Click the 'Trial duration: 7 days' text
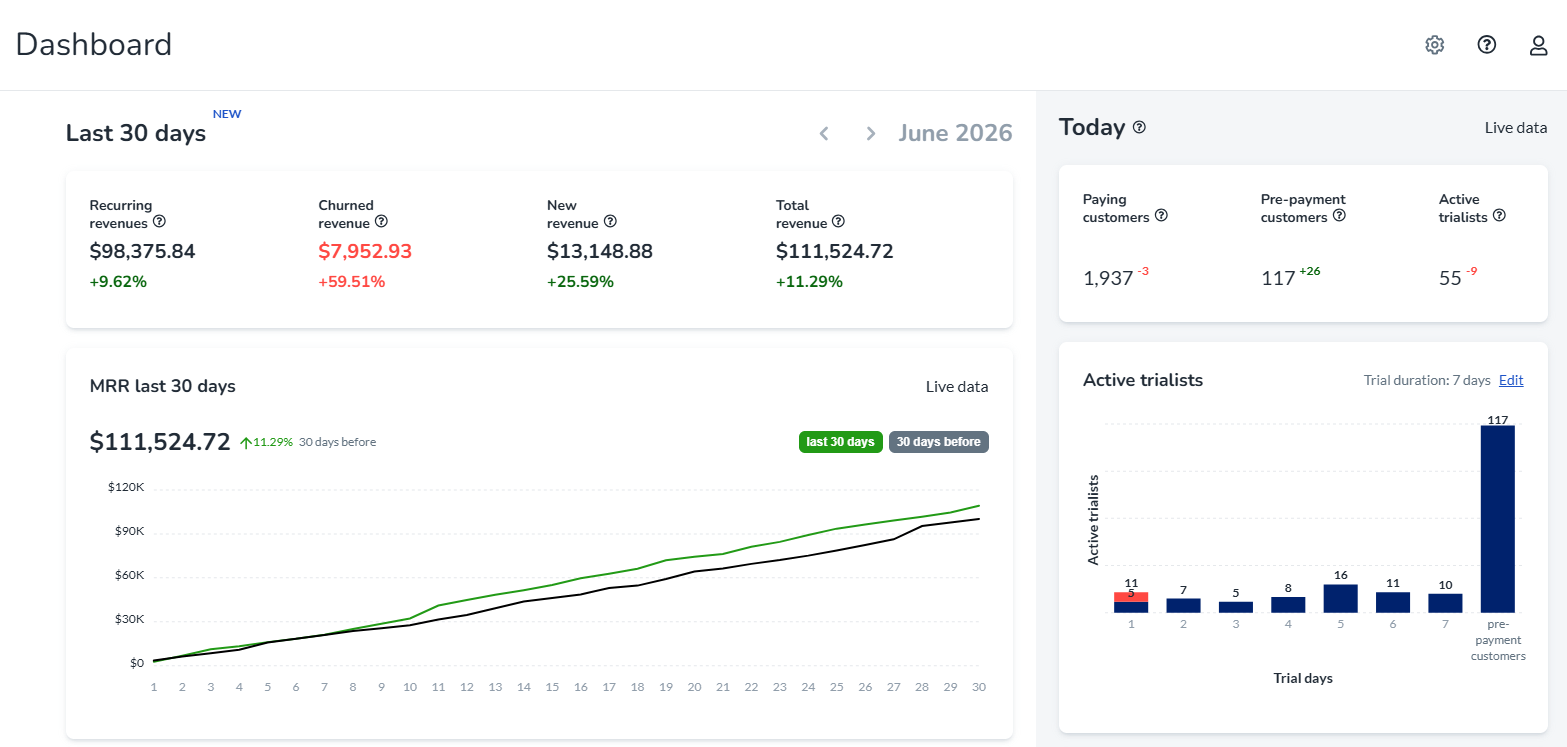The width and height of the screenshot is (1567, 747). point(1427,380)
